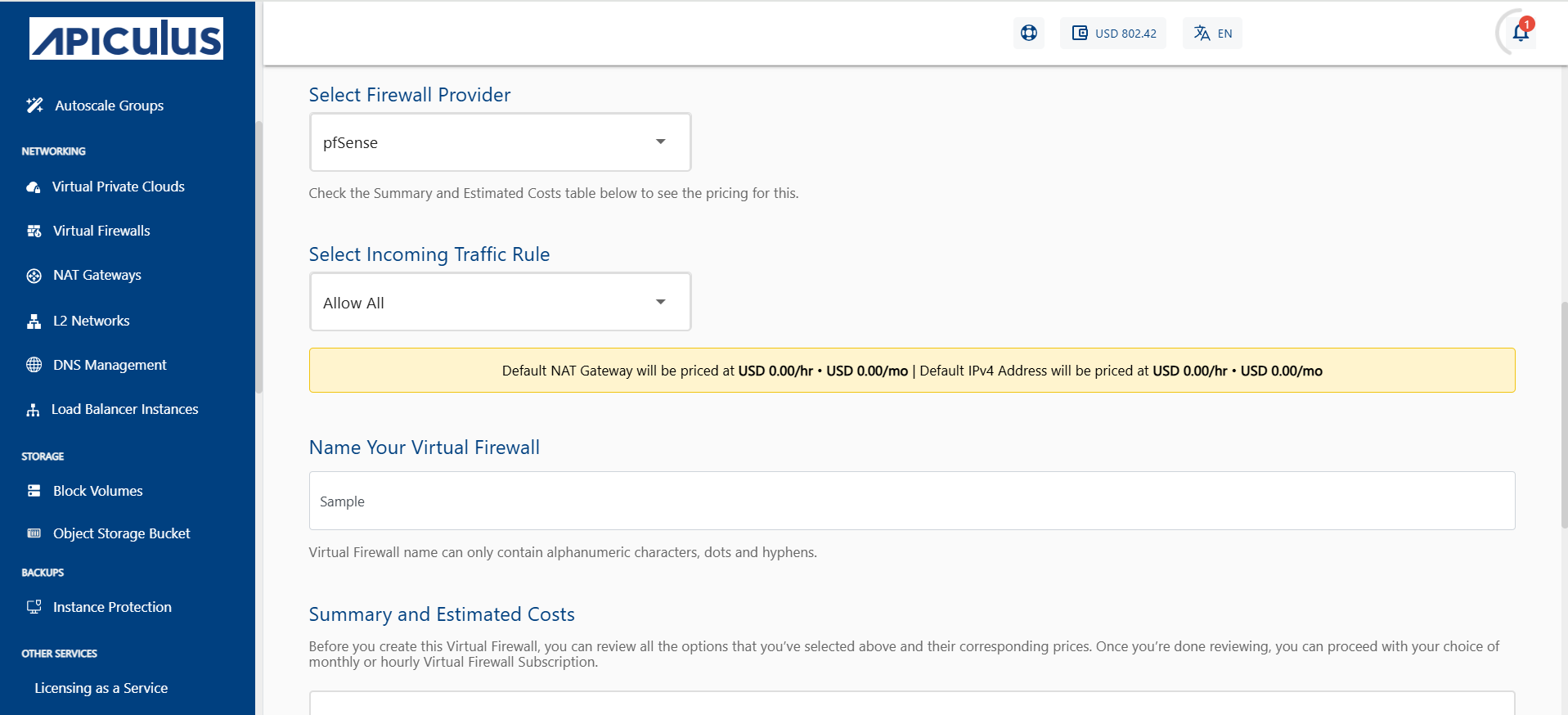Open the EN language switcher
Viewport: 1568px width, 715px height.
[1212, 33]
